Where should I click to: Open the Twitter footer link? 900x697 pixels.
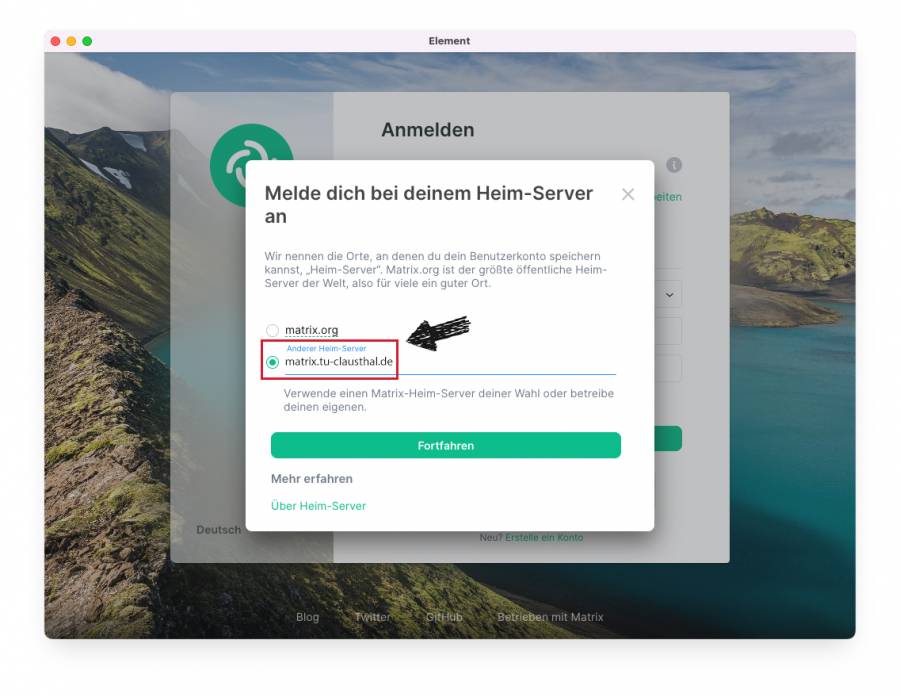pyautogui.click(x=372, y=617)
